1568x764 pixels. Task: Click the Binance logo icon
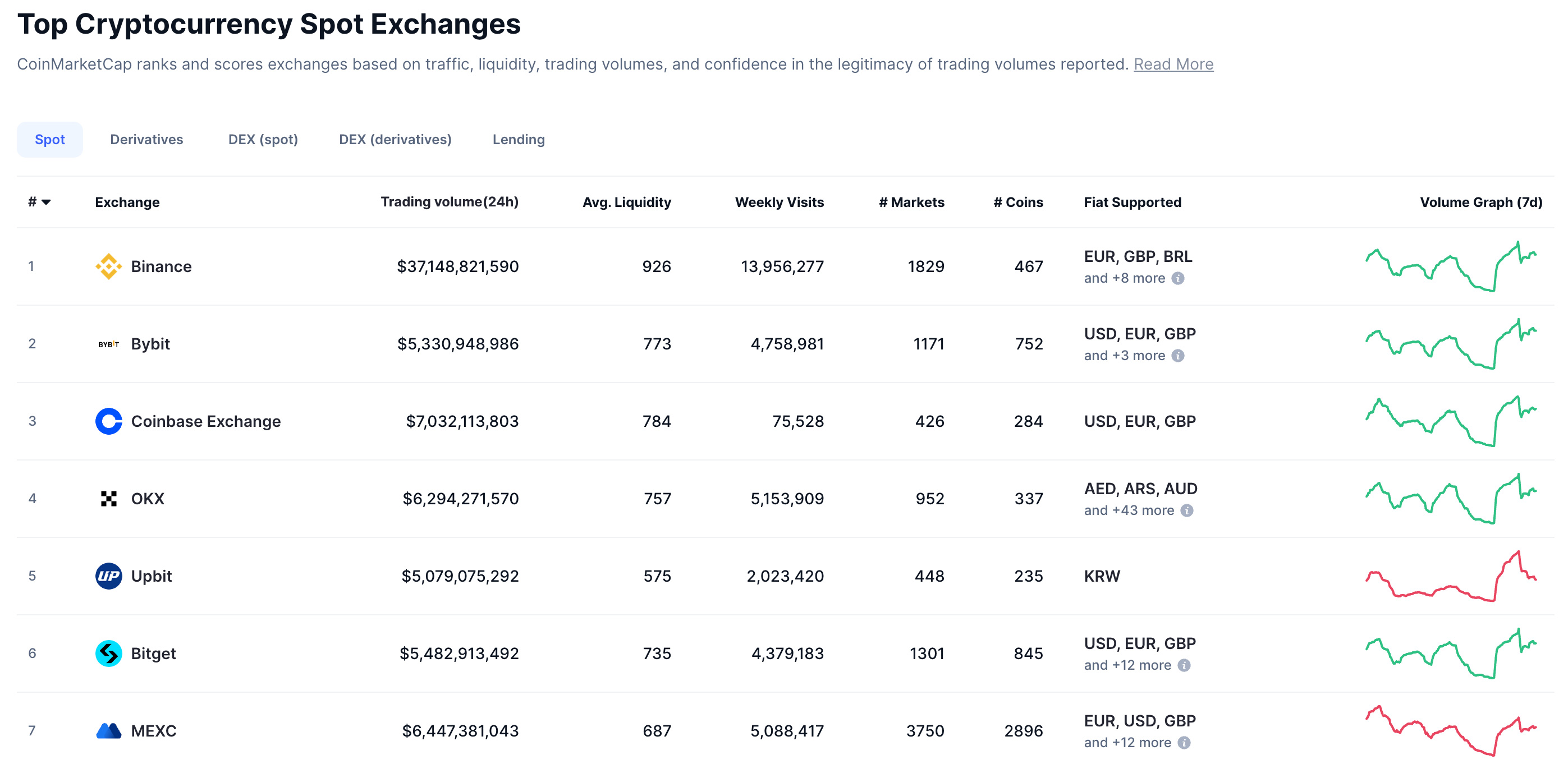(x=108, y=266)
